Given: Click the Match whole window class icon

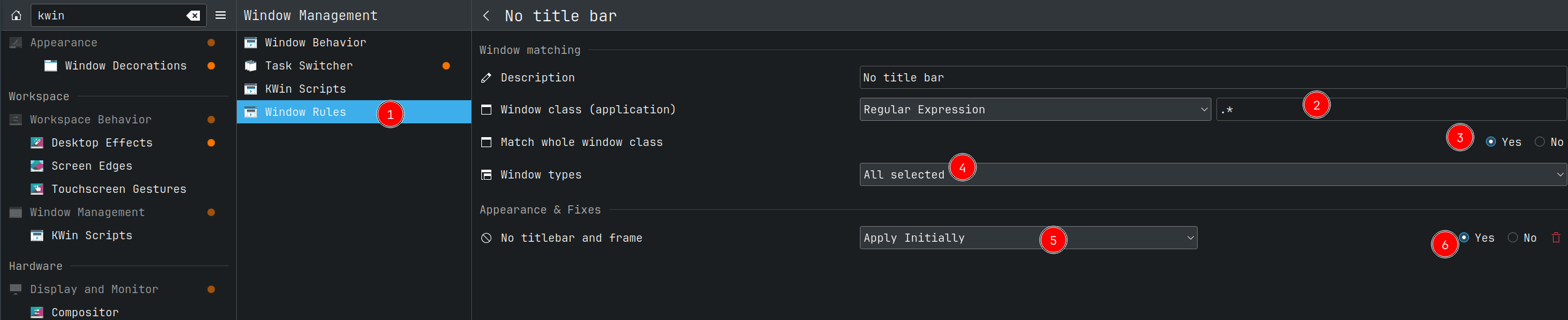Looking at the screenshot, I should point(486,142).
